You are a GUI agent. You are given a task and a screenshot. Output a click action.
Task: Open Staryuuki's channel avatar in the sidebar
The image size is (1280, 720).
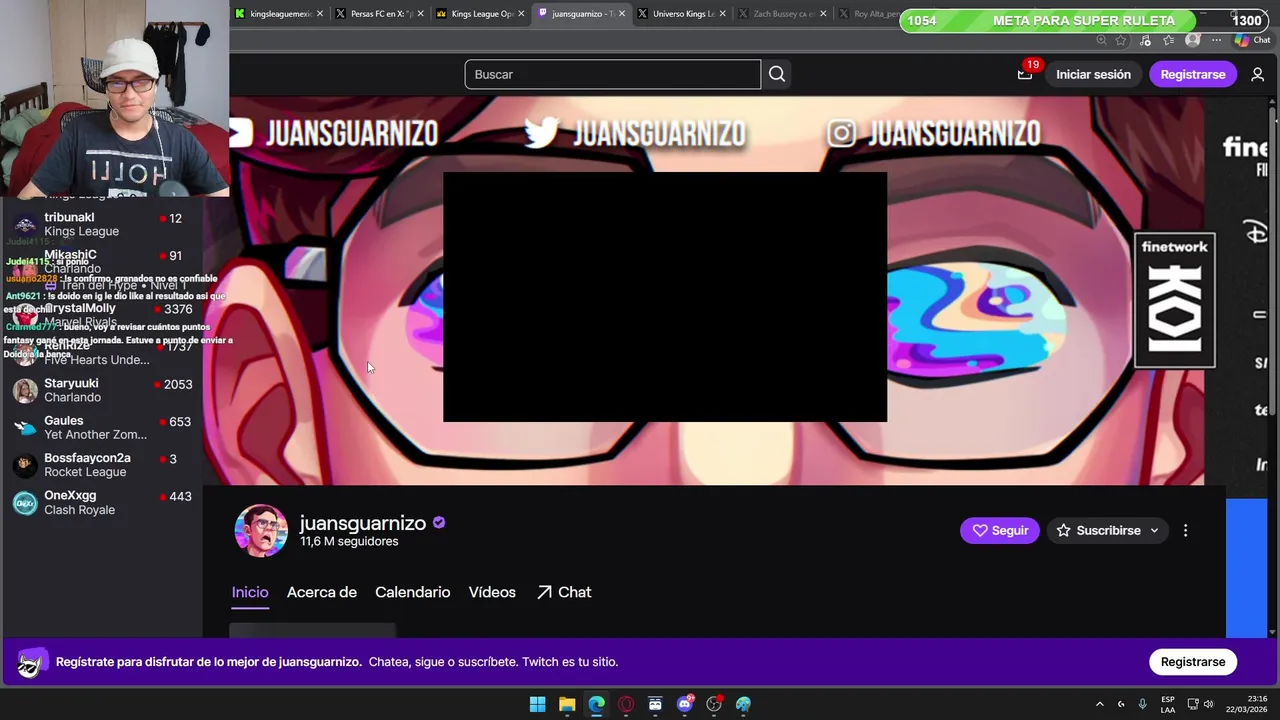(26, 391)
